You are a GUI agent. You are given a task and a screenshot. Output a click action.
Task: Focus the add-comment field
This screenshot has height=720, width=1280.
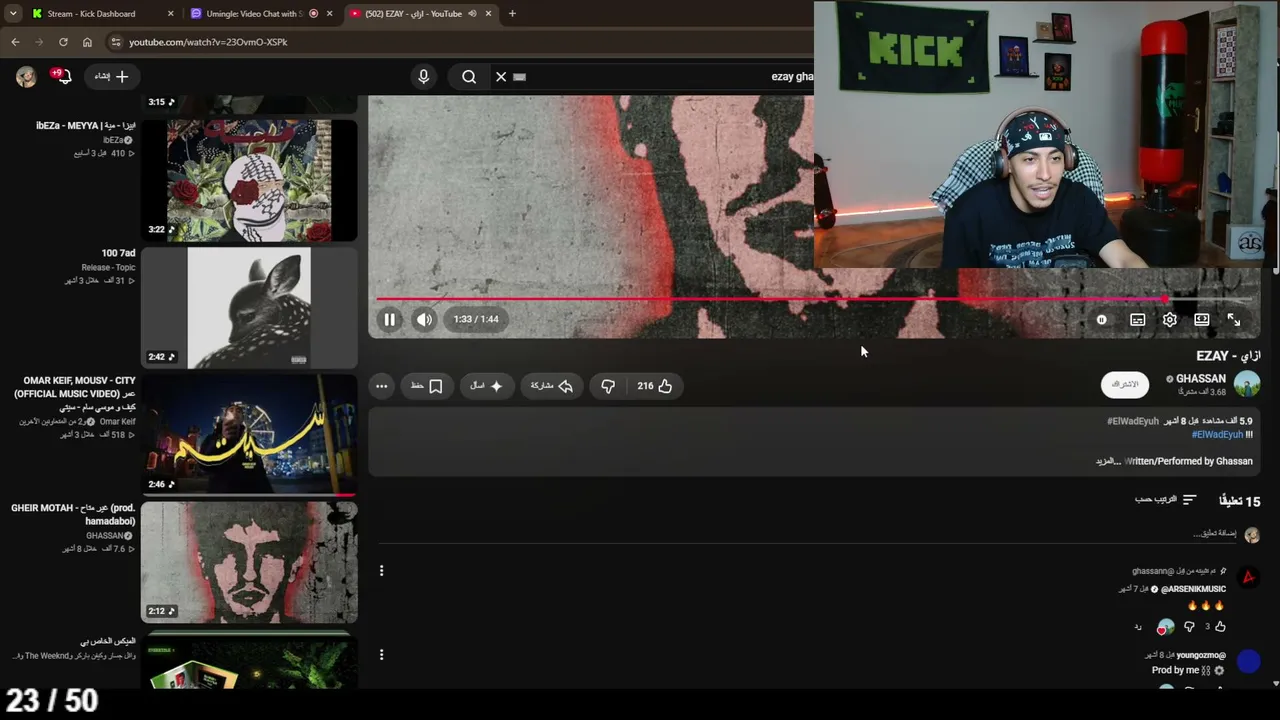(x=810, y=534)
